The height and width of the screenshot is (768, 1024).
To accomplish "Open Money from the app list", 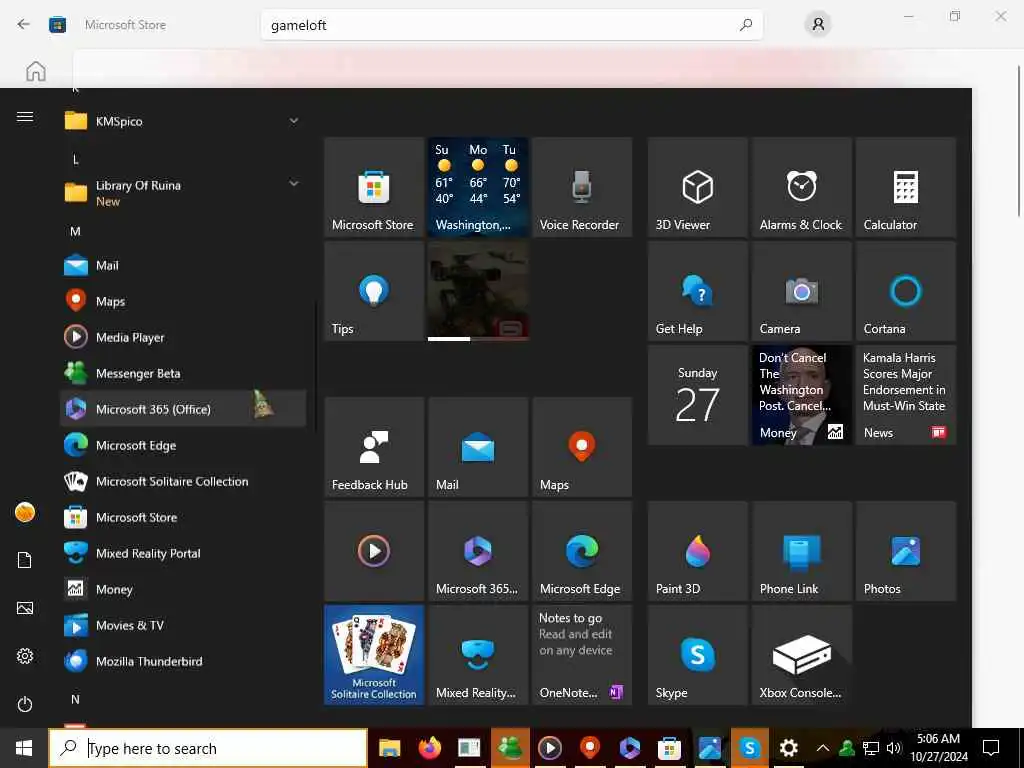I will [183, 589].
